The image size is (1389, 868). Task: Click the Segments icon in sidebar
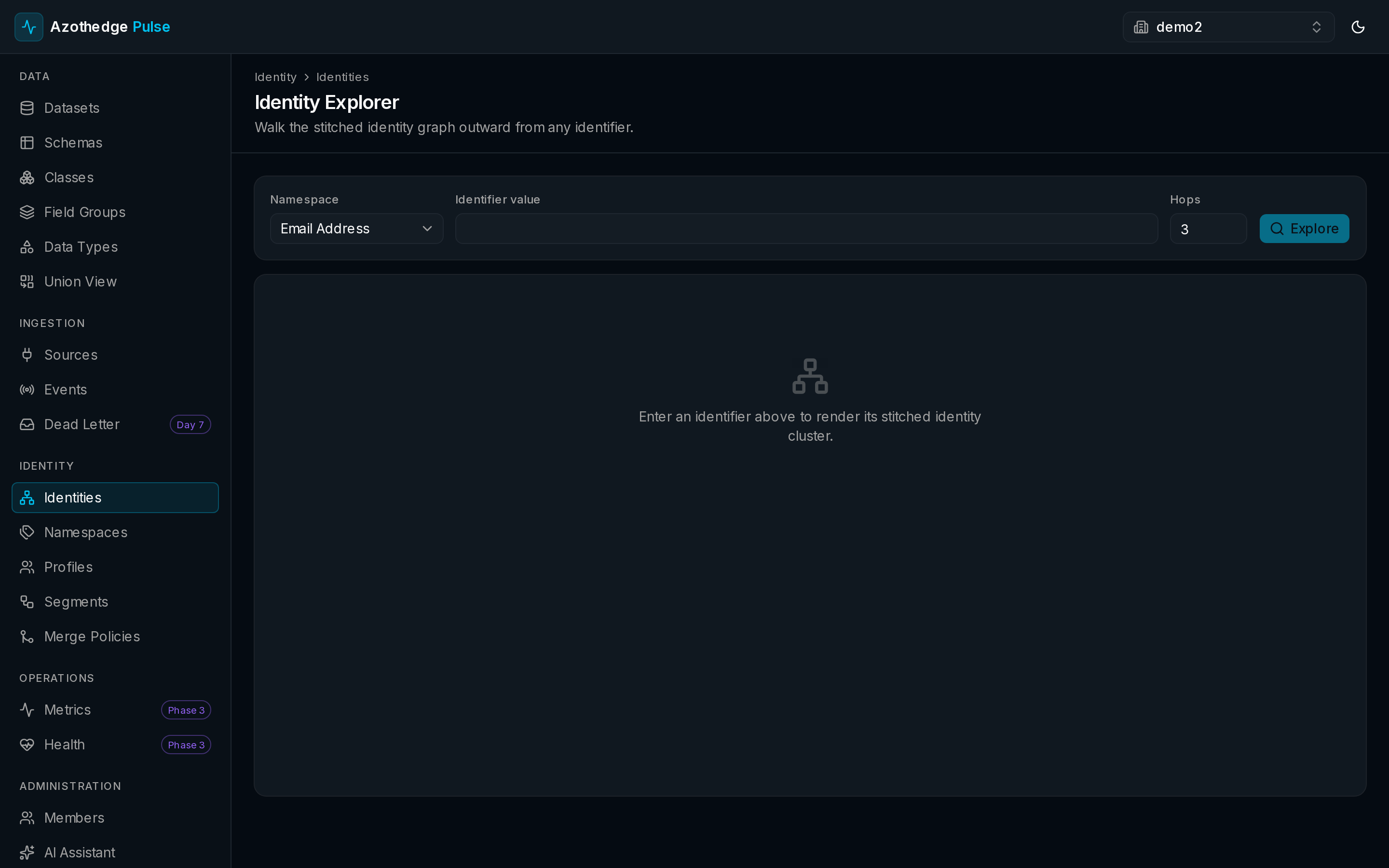tap(27, 602)
